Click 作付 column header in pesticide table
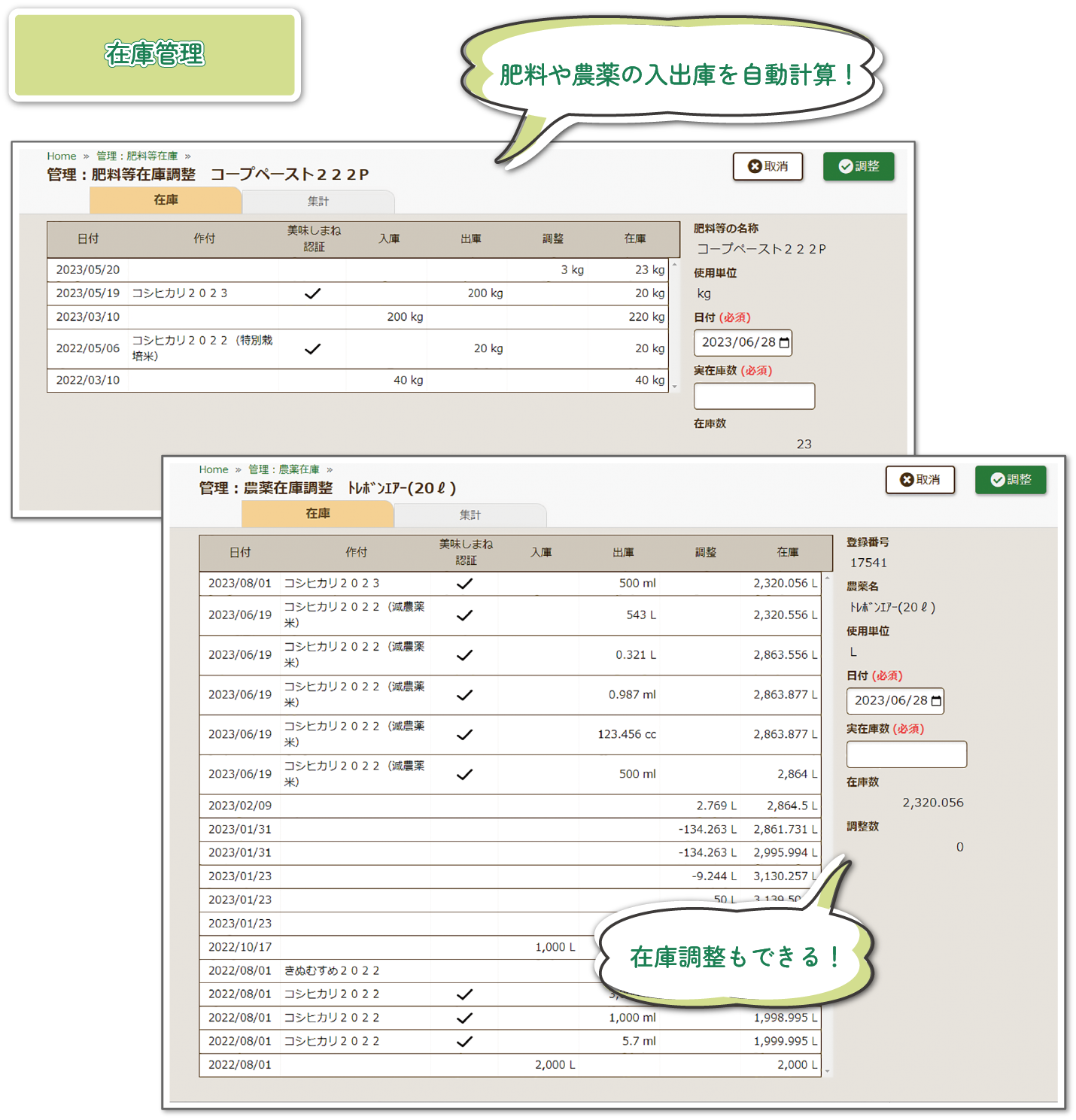This screenshot has width=1076, height=1120. point(357,552)
